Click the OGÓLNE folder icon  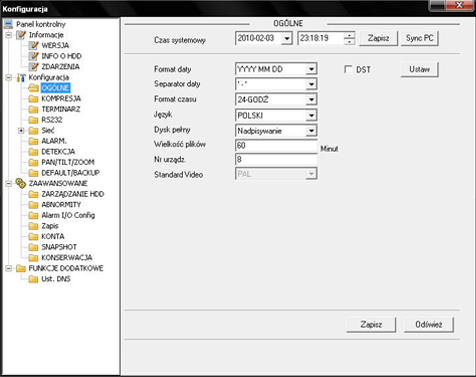click(x=33, y=88)
